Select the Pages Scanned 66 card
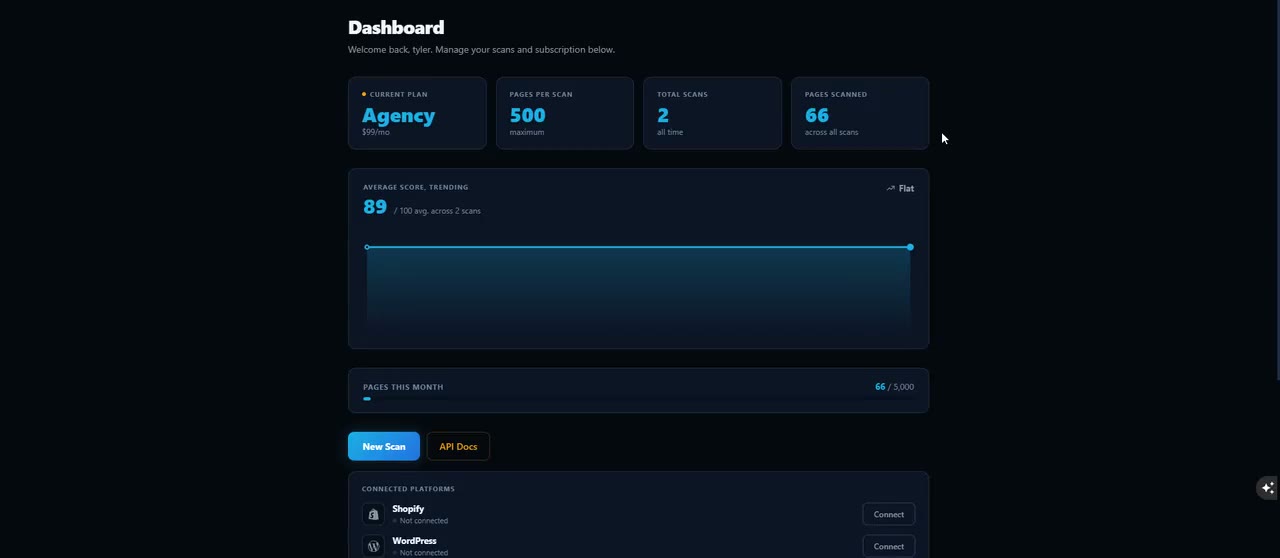 click(860, 113)
